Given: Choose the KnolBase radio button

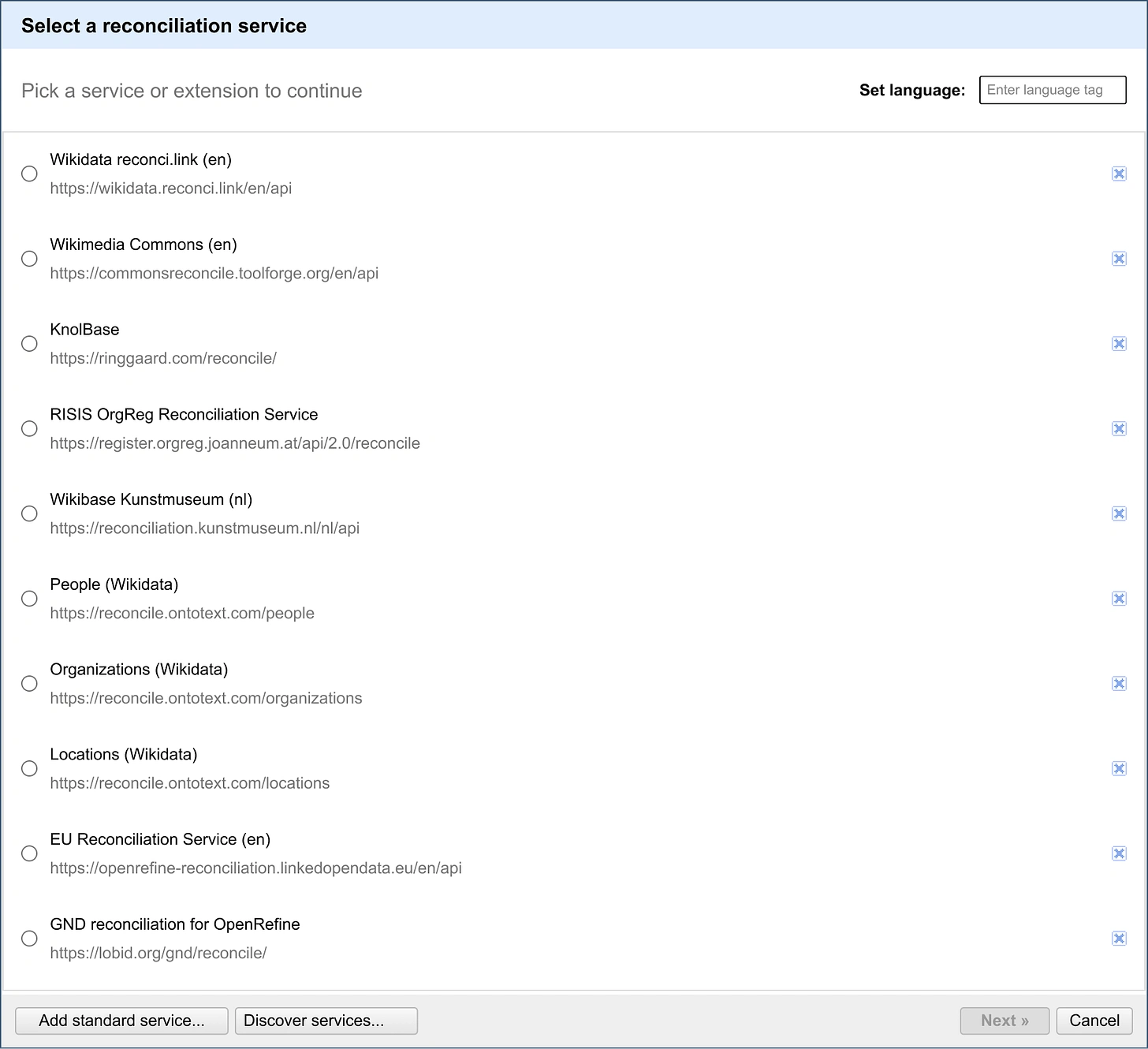Looking at the screenshot, I should click(x=29, y=344).
